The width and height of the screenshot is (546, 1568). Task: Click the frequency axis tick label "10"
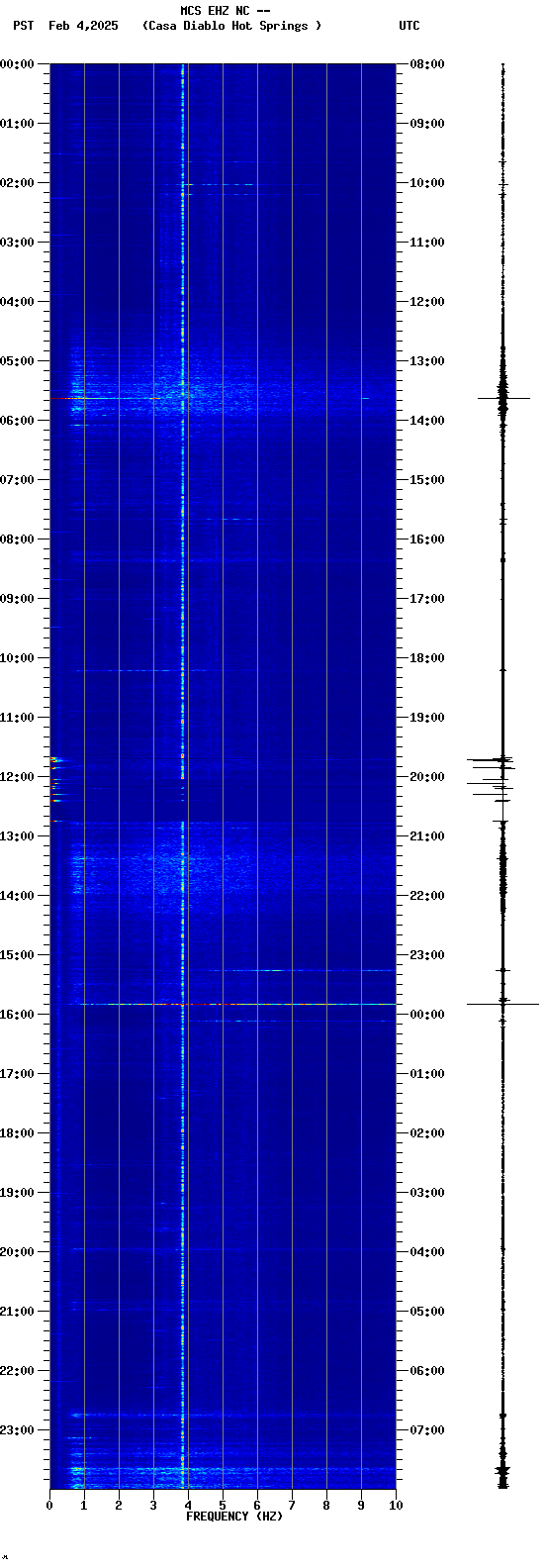(396, 1506)
